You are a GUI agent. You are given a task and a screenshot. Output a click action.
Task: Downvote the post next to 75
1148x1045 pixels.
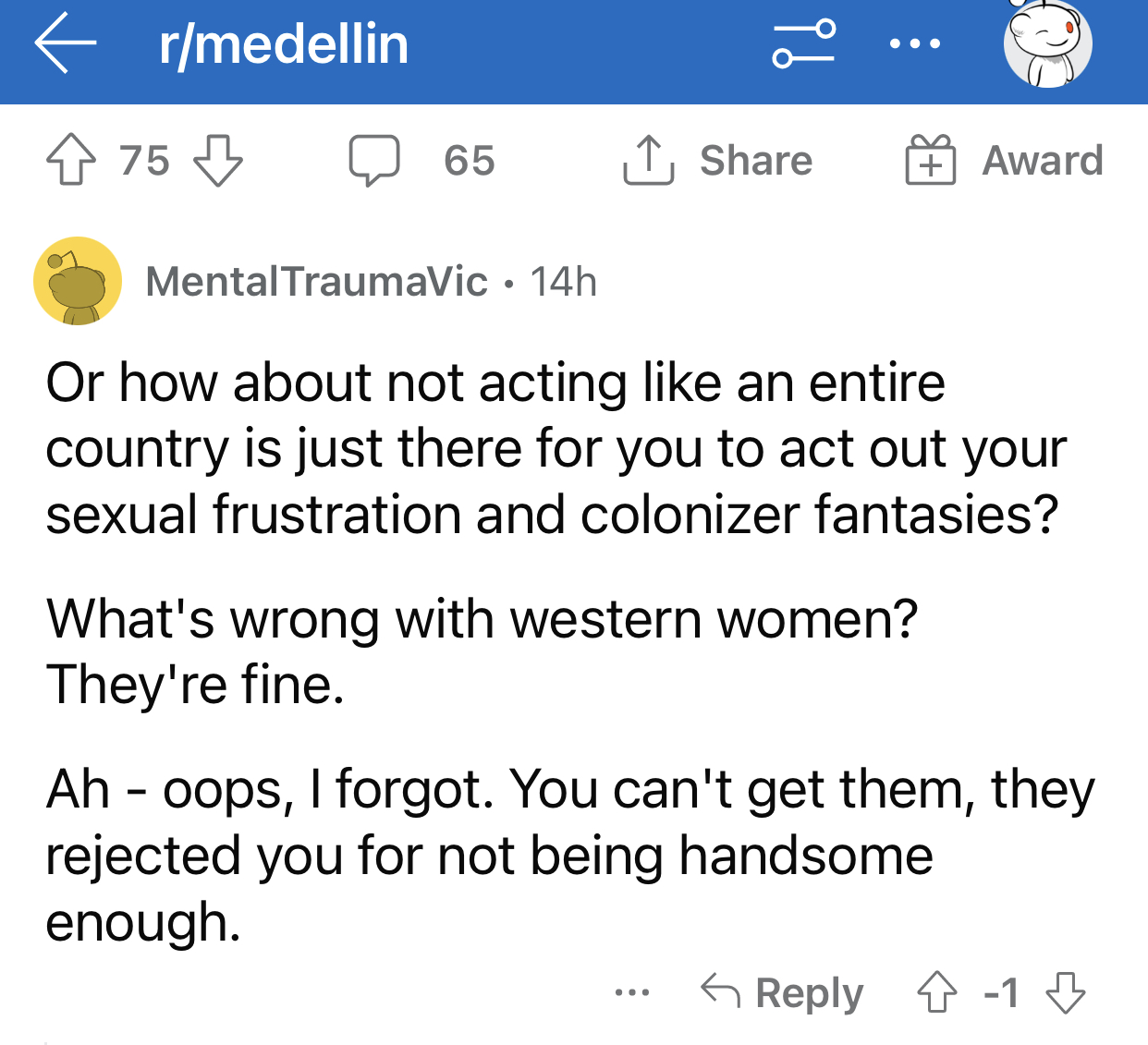pyautogui.click(x=218, y=160)
